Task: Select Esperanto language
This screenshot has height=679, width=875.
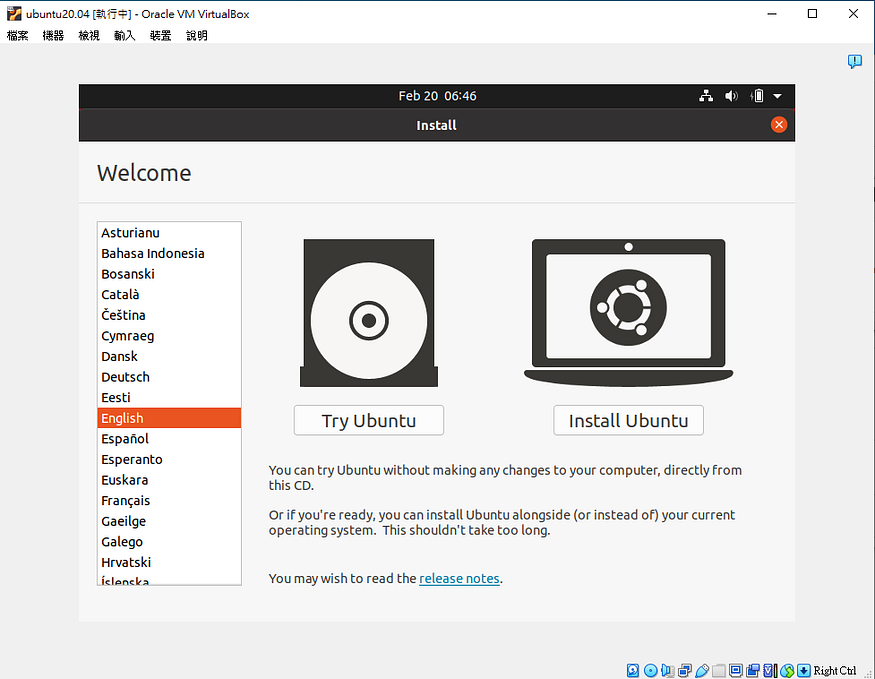Action: (169, 460)
